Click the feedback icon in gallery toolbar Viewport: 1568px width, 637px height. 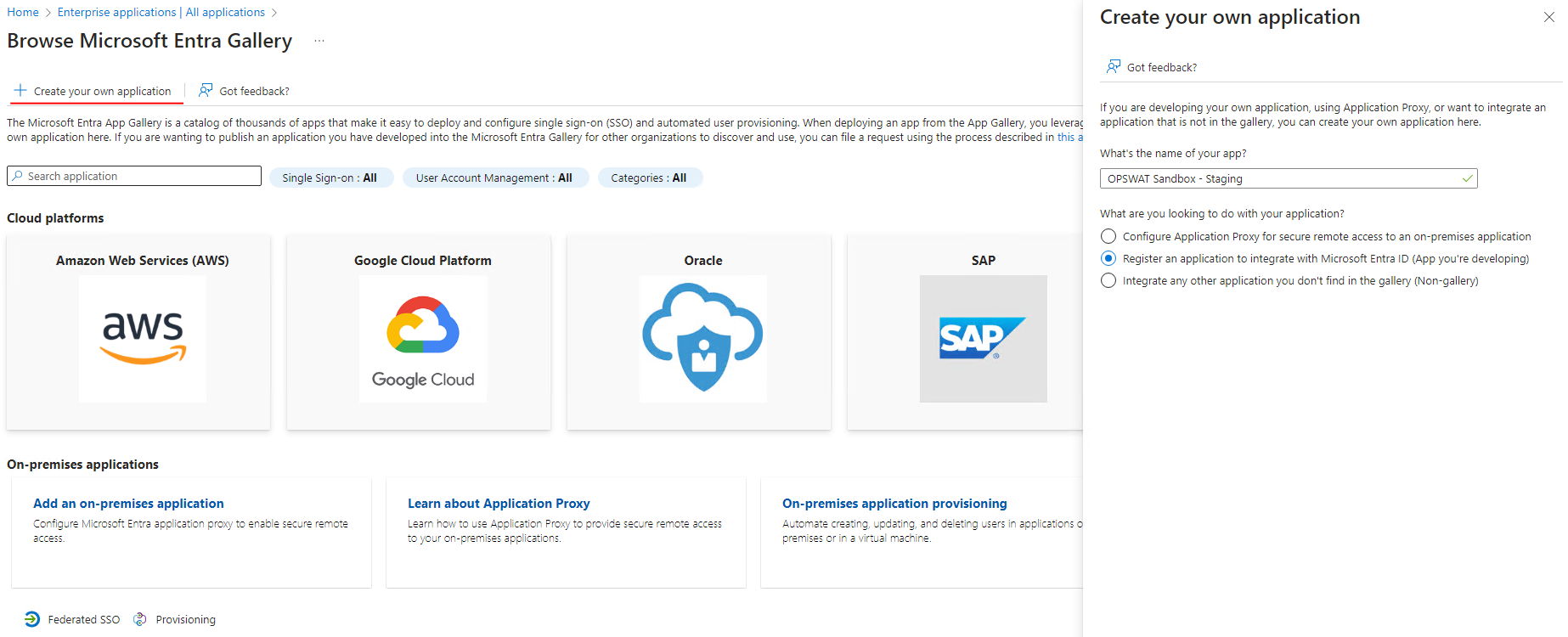(x=206, y=90)
